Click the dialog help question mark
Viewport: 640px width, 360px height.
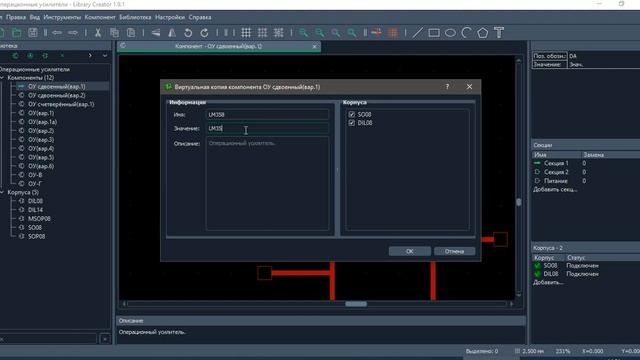click(x=447, y=87)
